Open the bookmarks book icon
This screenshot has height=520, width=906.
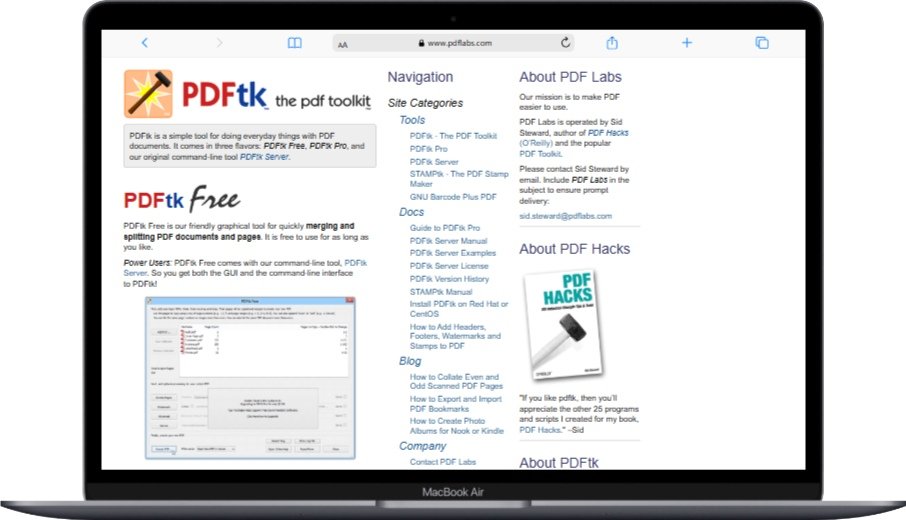click(295, 43)
